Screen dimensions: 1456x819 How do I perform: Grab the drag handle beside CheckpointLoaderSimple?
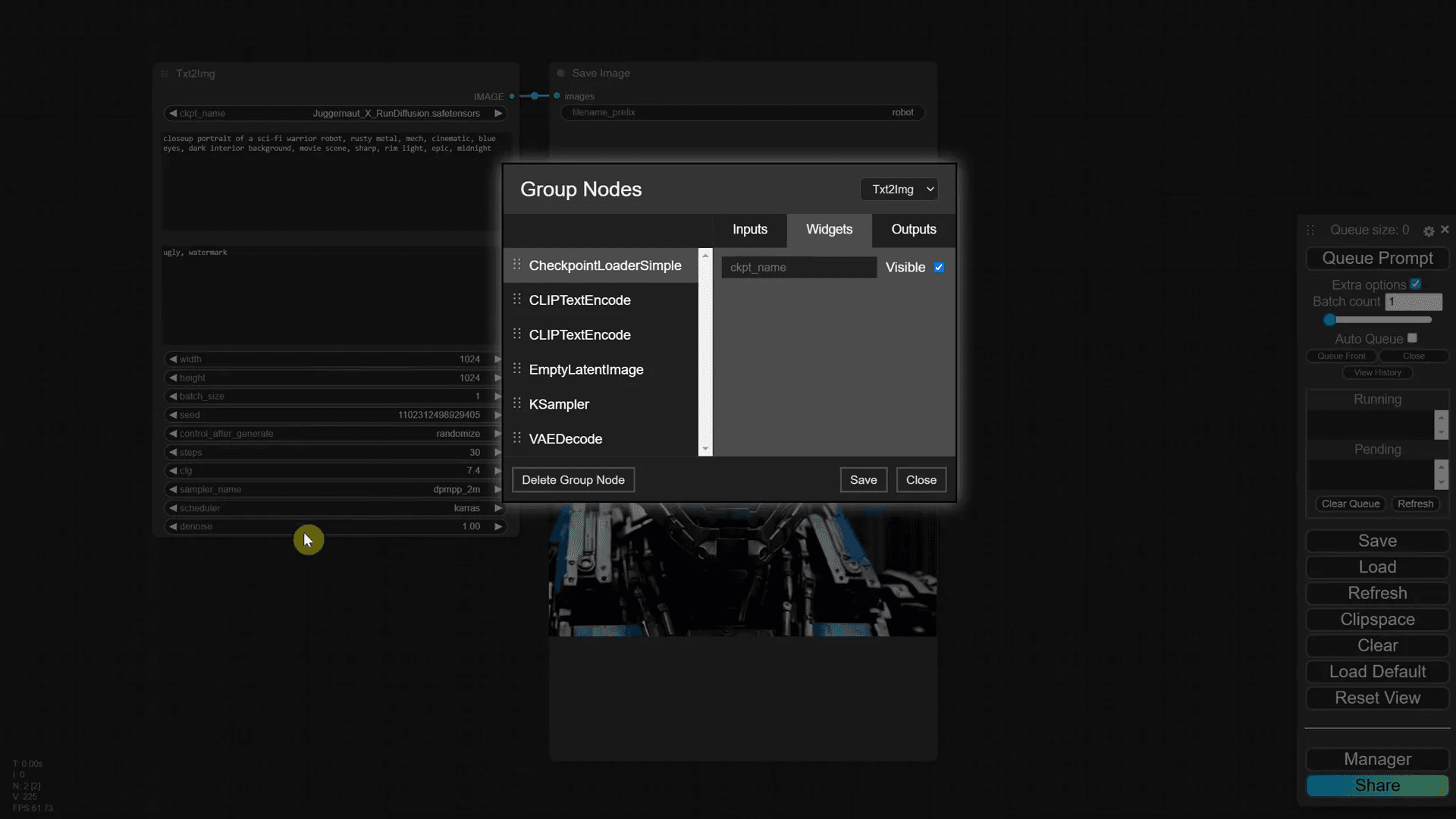[516, 265]
